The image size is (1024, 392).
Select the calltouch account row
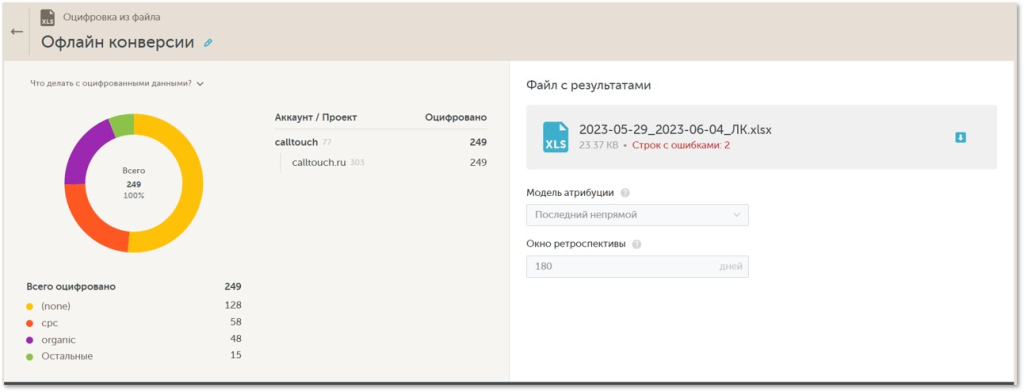(381, 142)
